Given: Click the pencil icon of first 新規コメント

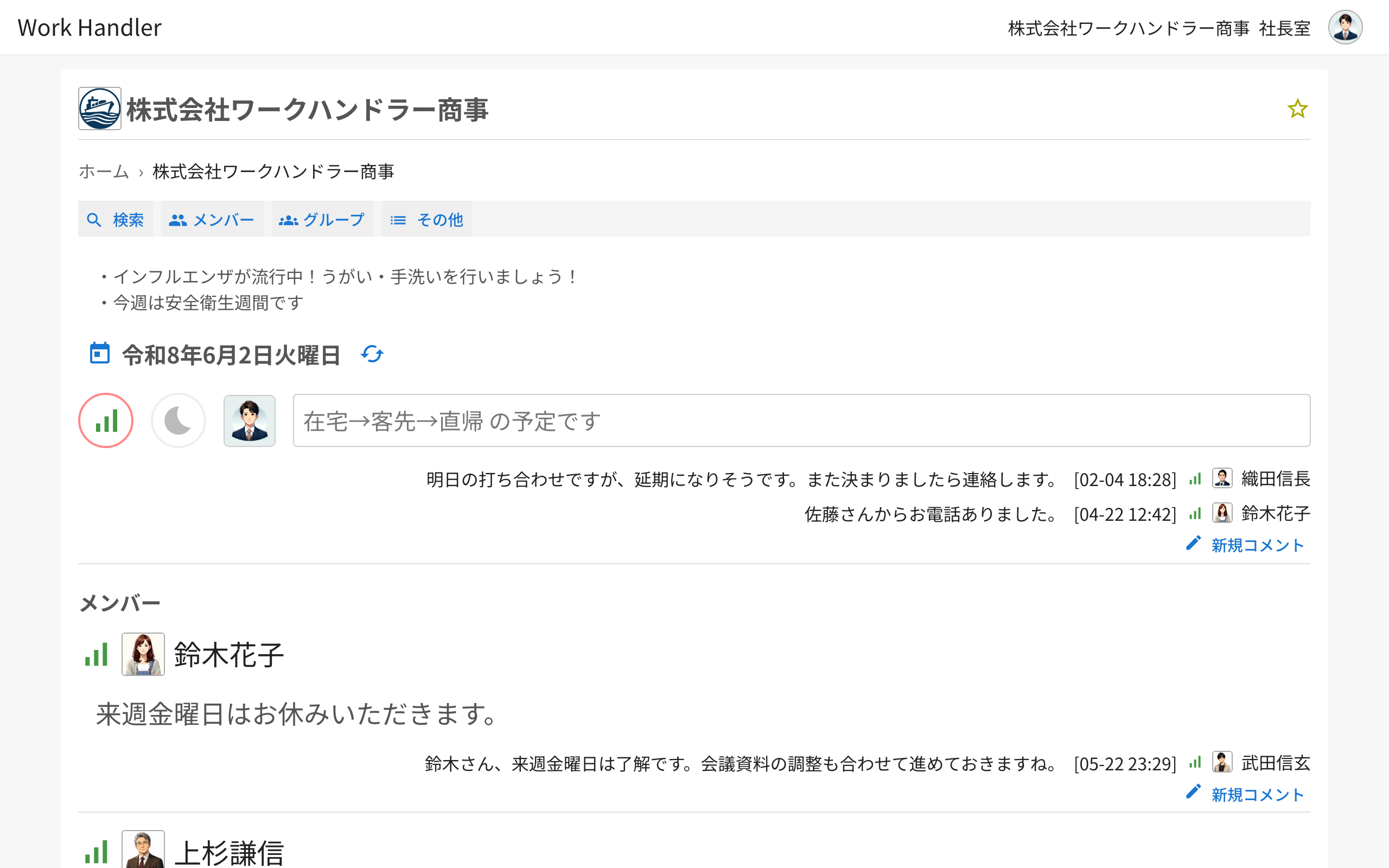Looking at the screenshot, I should pos(1193,543).
